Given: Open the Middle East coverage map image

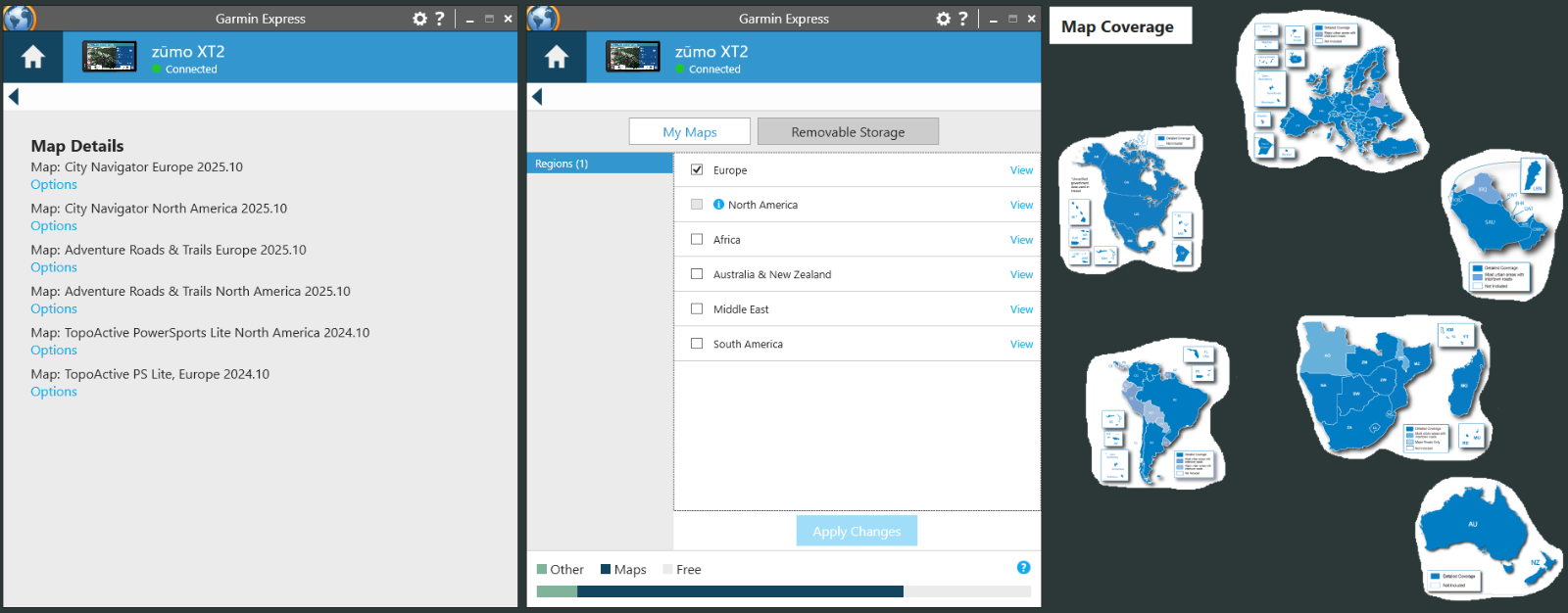Looking at the screenshot, I should (1500, 224).
